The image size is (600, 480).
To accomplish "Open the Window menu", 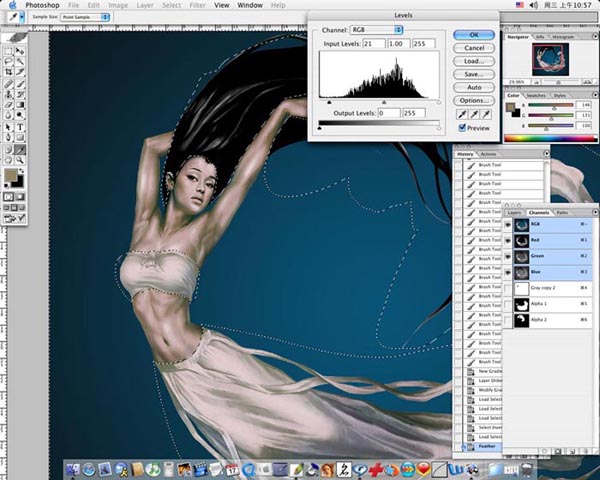I will pos(250,5).
